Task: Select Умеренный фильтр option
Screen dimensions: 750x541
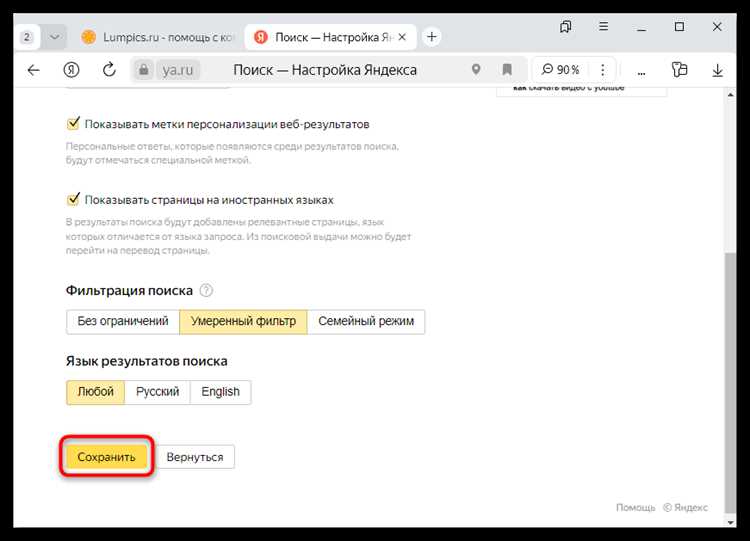Action: (x=243, y=321)
